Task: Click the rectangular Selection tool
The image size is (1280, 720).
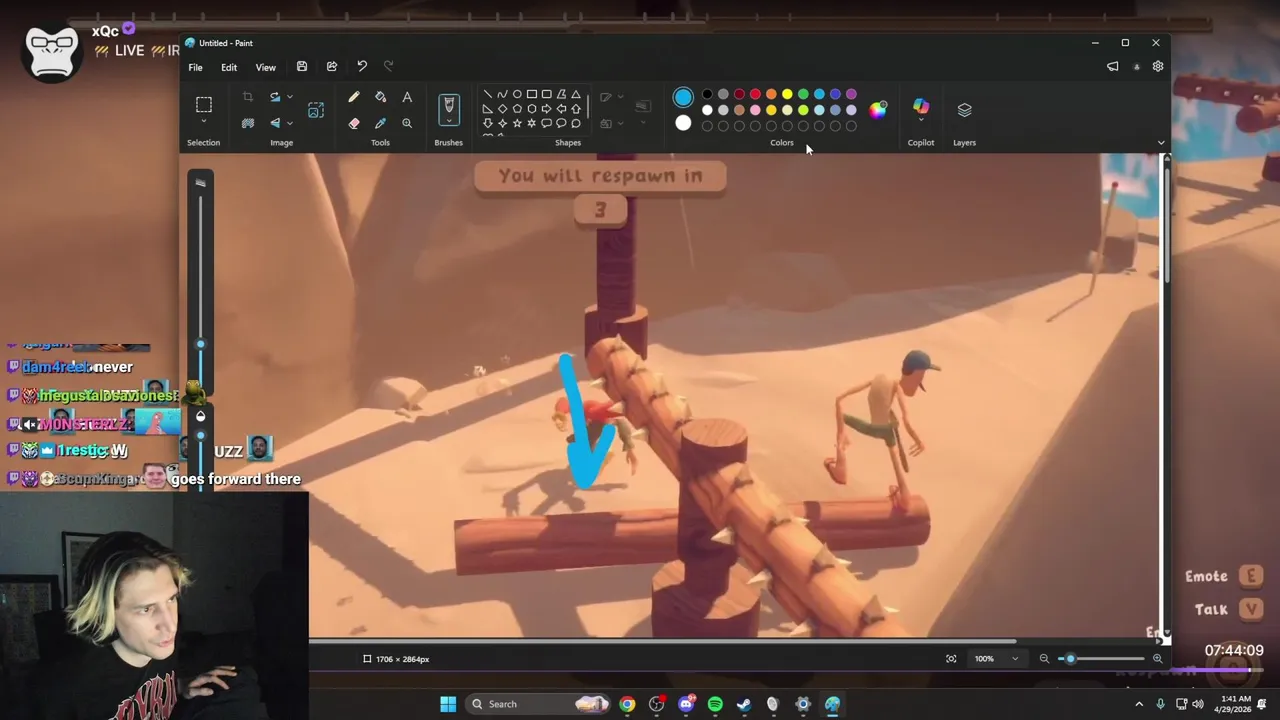Action: [203, 105]
